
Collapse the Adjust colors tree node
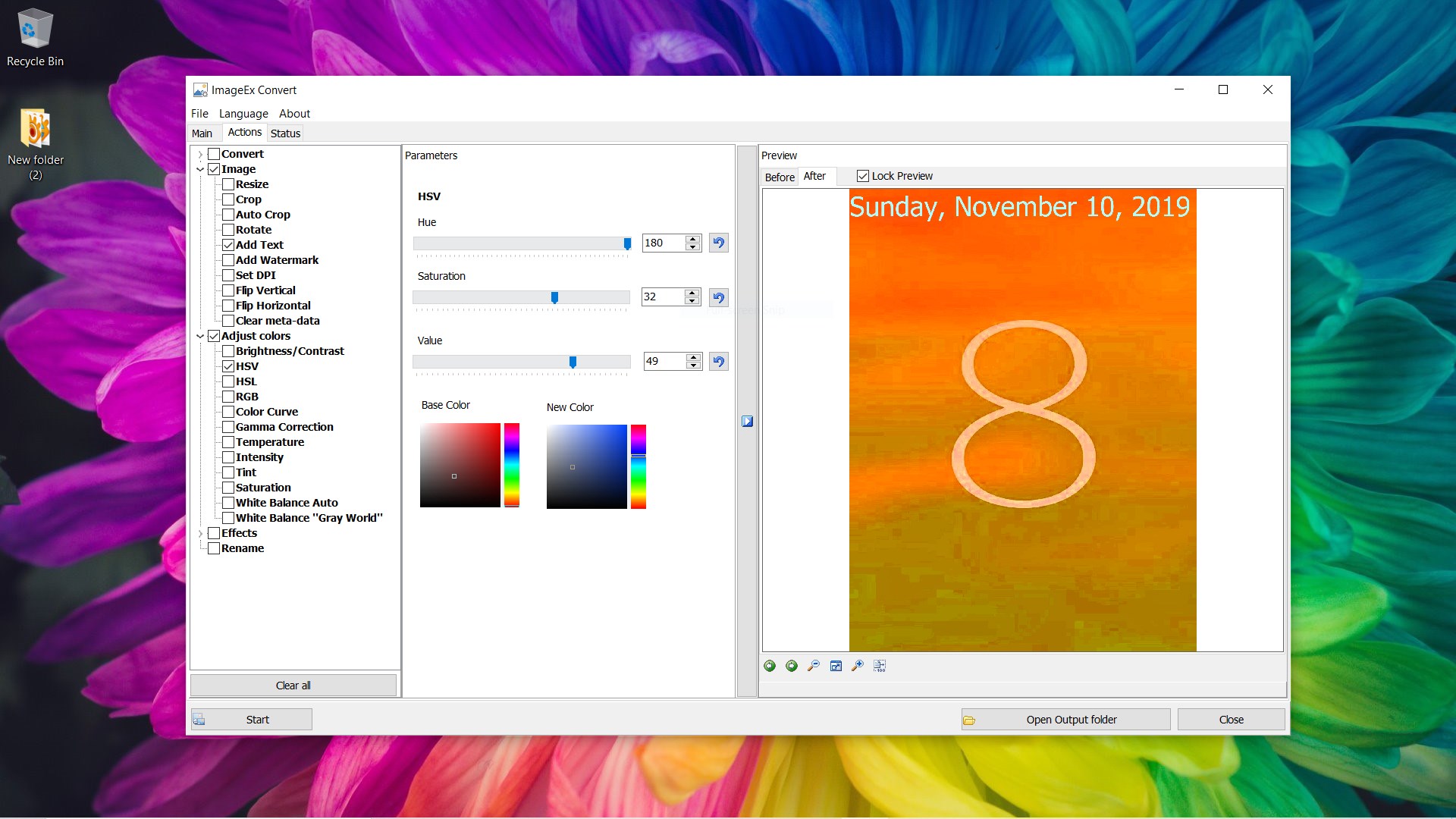tap(200, 336)
